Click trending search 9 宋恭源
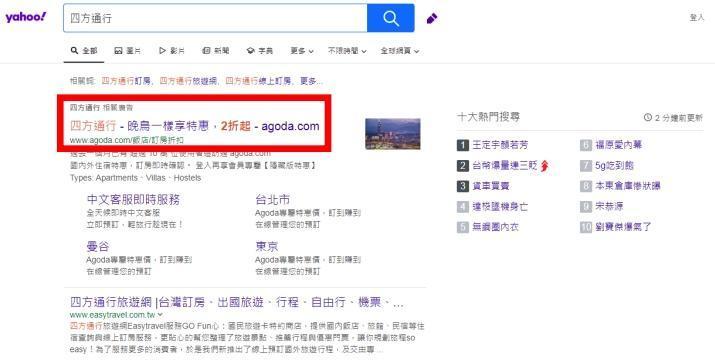The image size is (715, 360). [609, 206]
